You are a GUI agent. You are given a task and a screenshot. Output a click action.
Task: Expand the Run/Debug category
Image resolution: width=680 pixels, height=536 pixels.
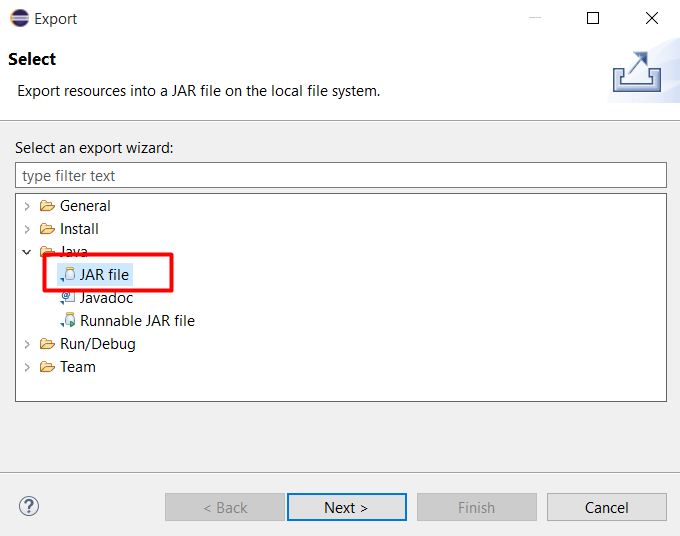(x=27, y=344)
